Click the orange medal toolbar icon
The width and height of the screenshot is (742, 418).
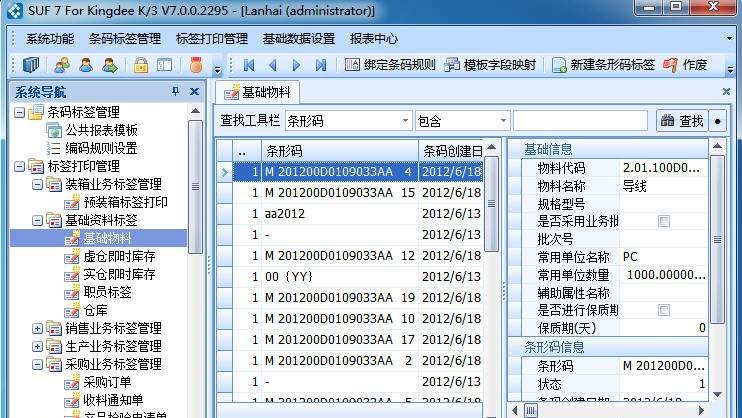pos(196,65)
